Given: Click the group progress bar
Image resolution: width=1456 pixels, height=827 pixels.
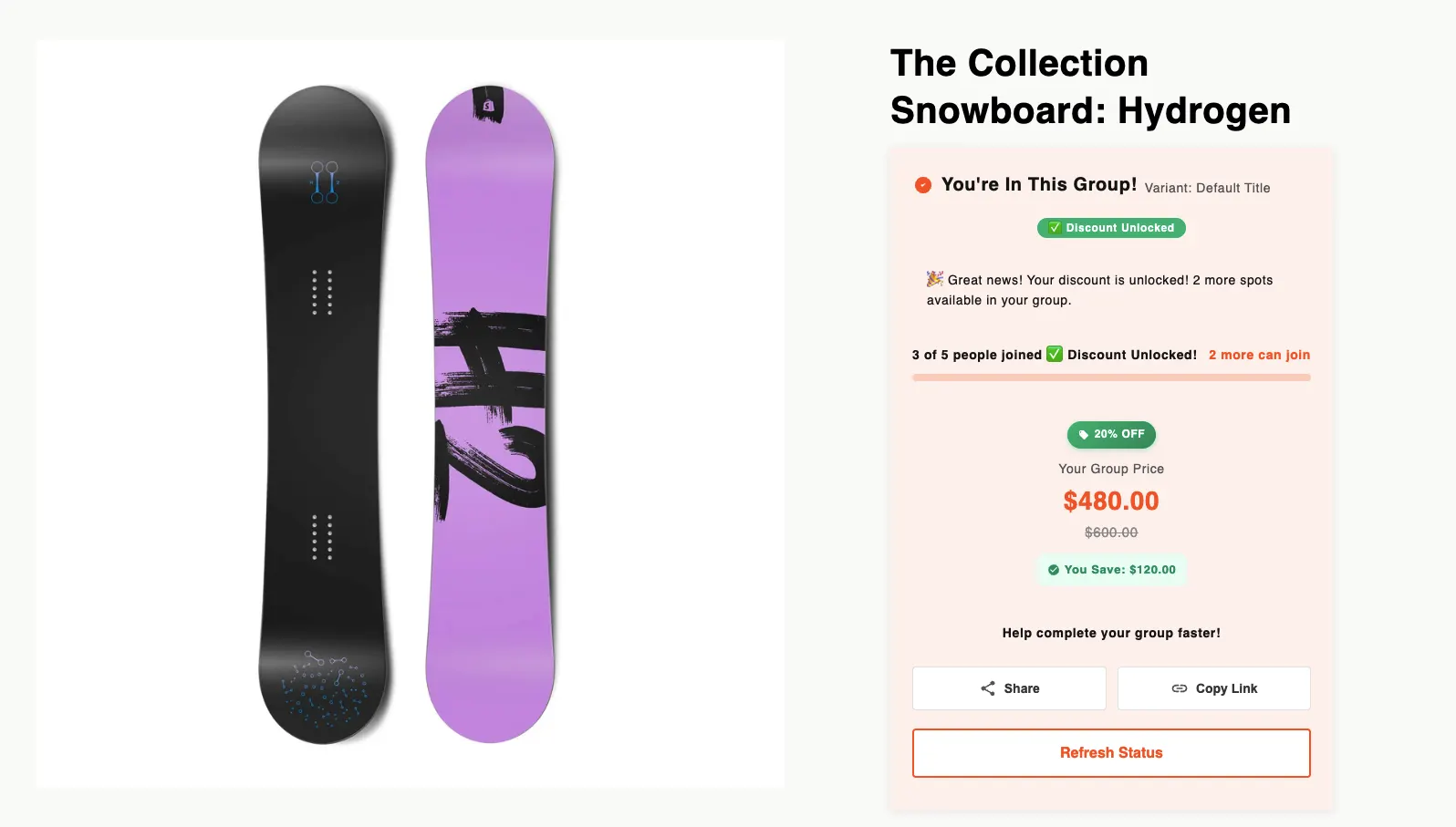Looking at the screenshot, I should (x=1111, y=376).
